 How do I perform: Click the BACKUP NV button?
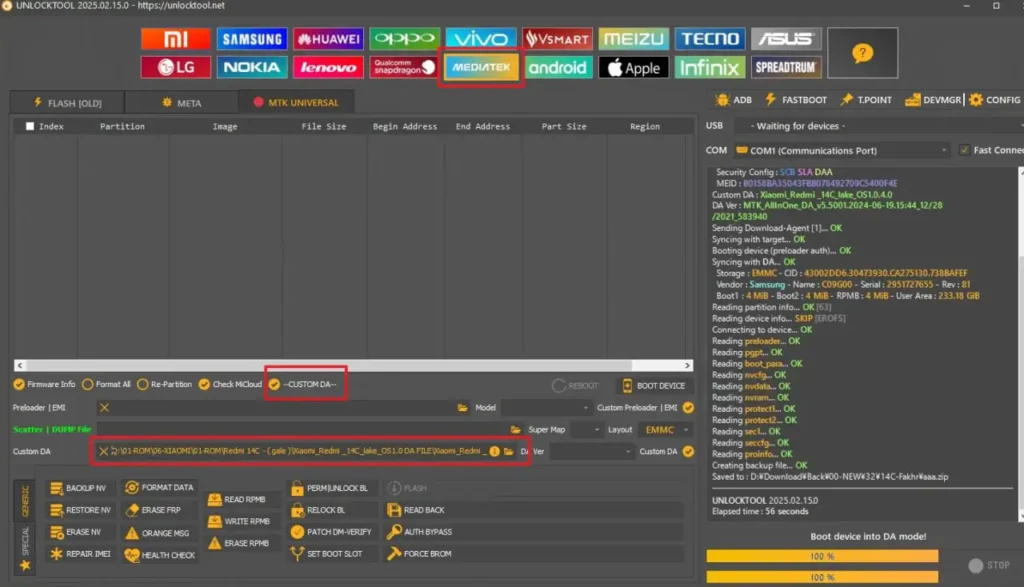[78, 488]
